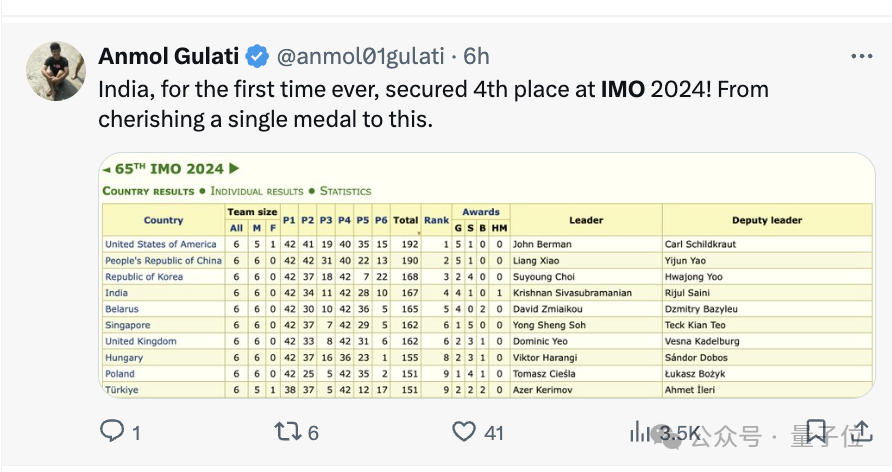The height and width of the screenshot is (472, 892).
Task: Go to next IMO using right arrow
Action: tap(235, 169)
